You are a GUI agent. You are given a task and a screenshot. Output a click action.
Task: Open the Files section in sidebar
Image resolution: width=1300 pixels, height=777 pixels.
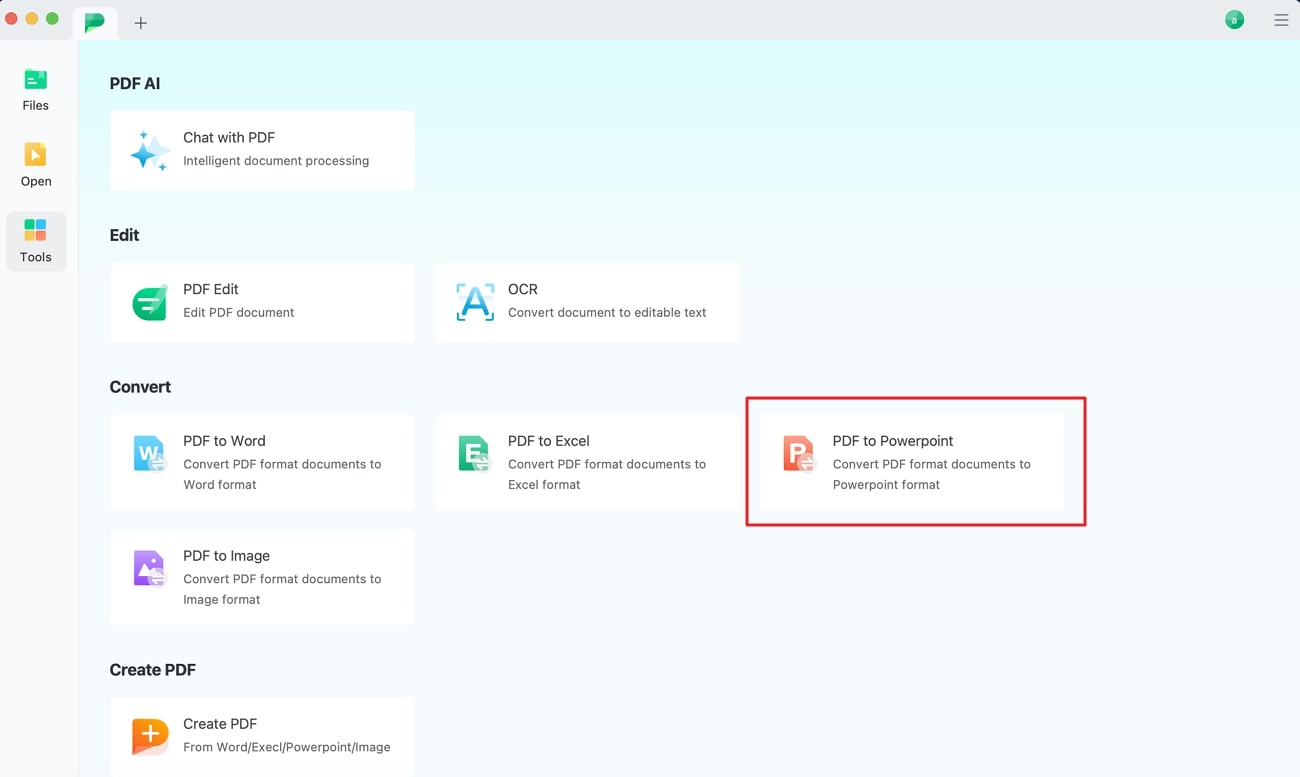point(35,89)
